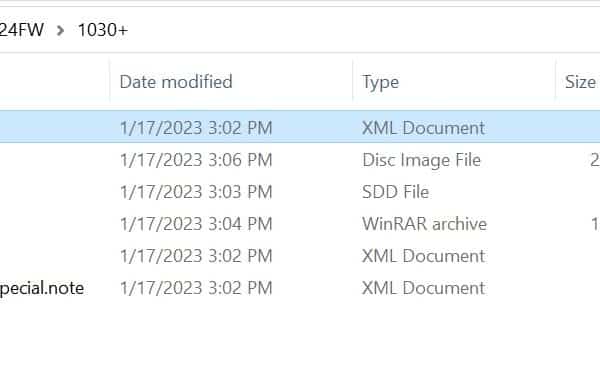The image size is (600, 377).
Task: Navigate to the 24FW breadcrumb folder
Action: click(22, 30)
